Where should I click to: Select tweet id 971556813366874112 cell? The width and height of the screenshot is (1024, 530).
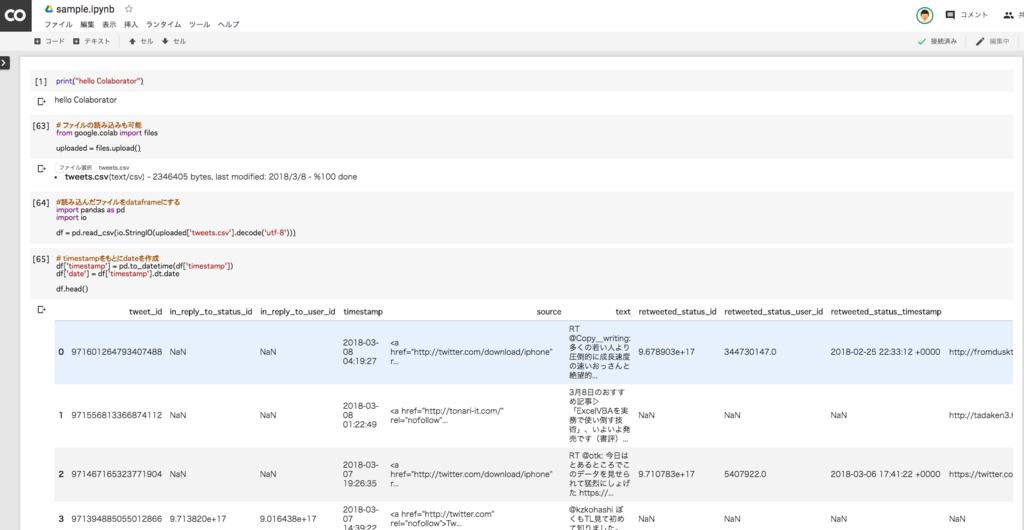(116, 415)
